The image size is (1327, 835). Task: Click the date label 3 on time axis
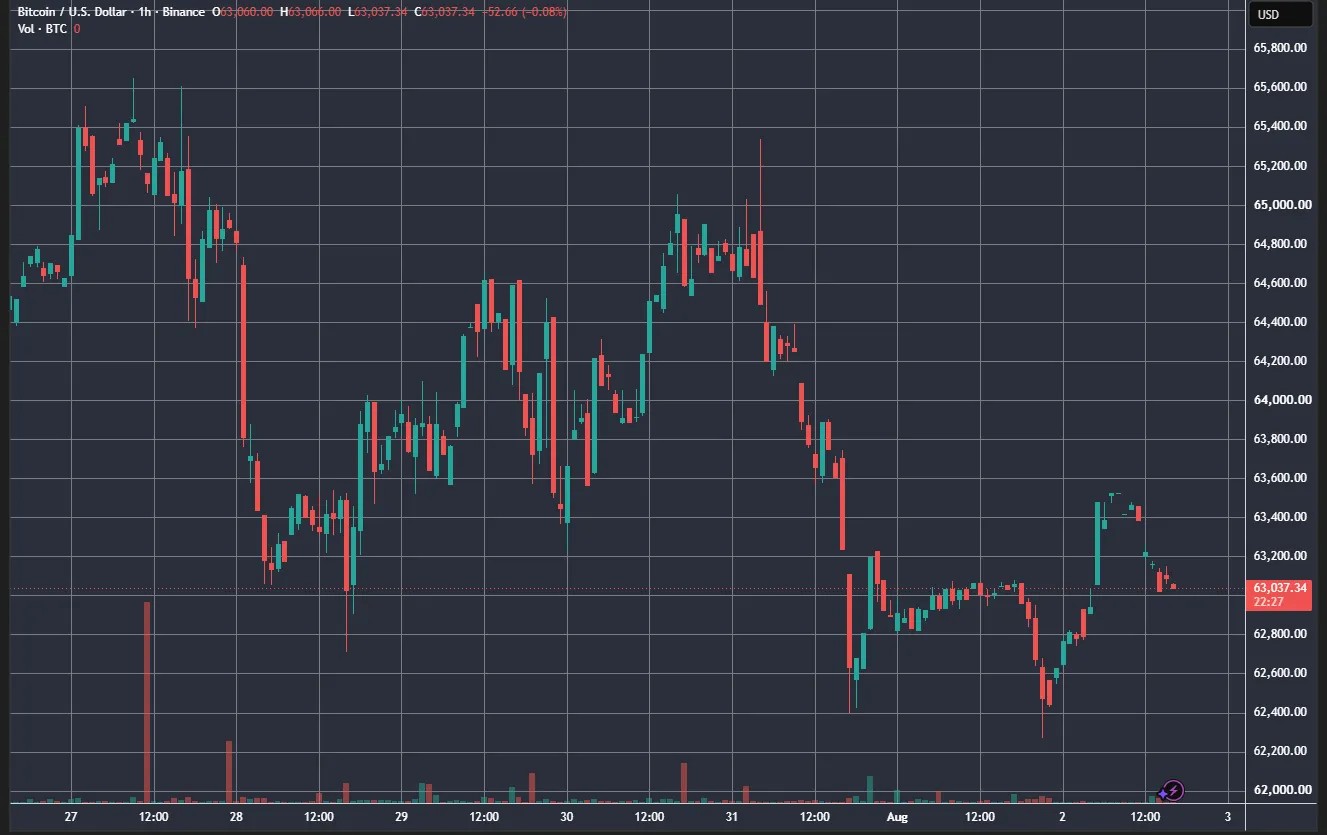click(1227, 817)
